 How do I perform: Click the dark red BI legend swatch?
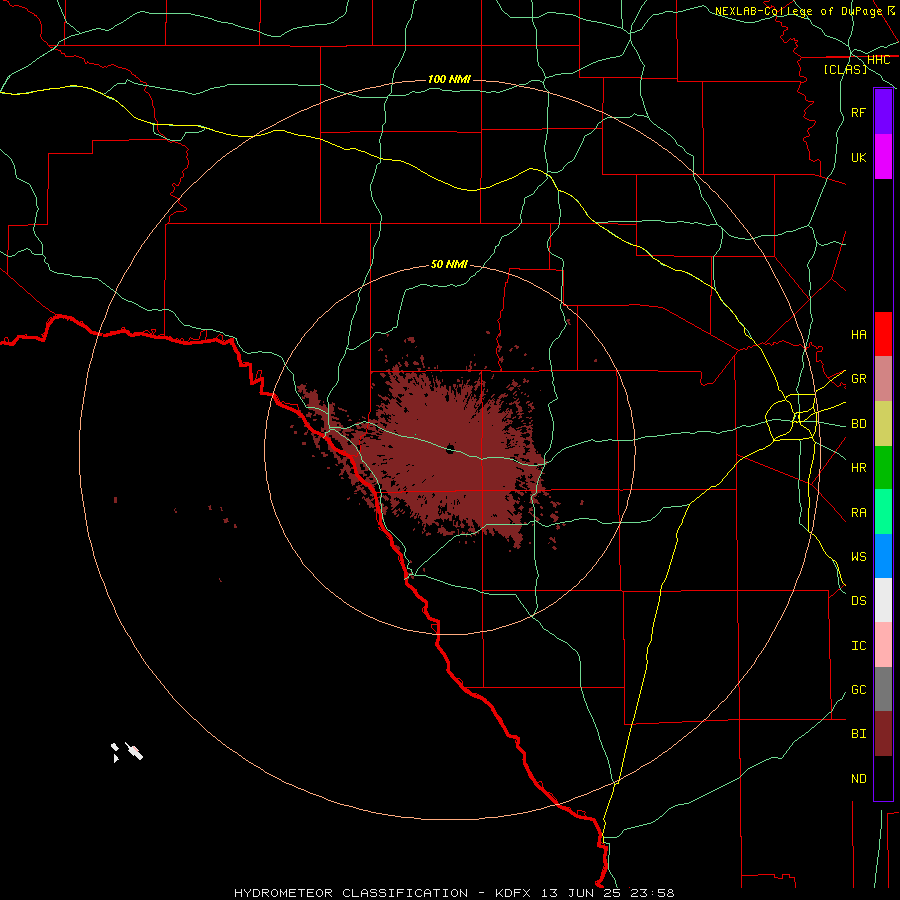click(883, 734)
